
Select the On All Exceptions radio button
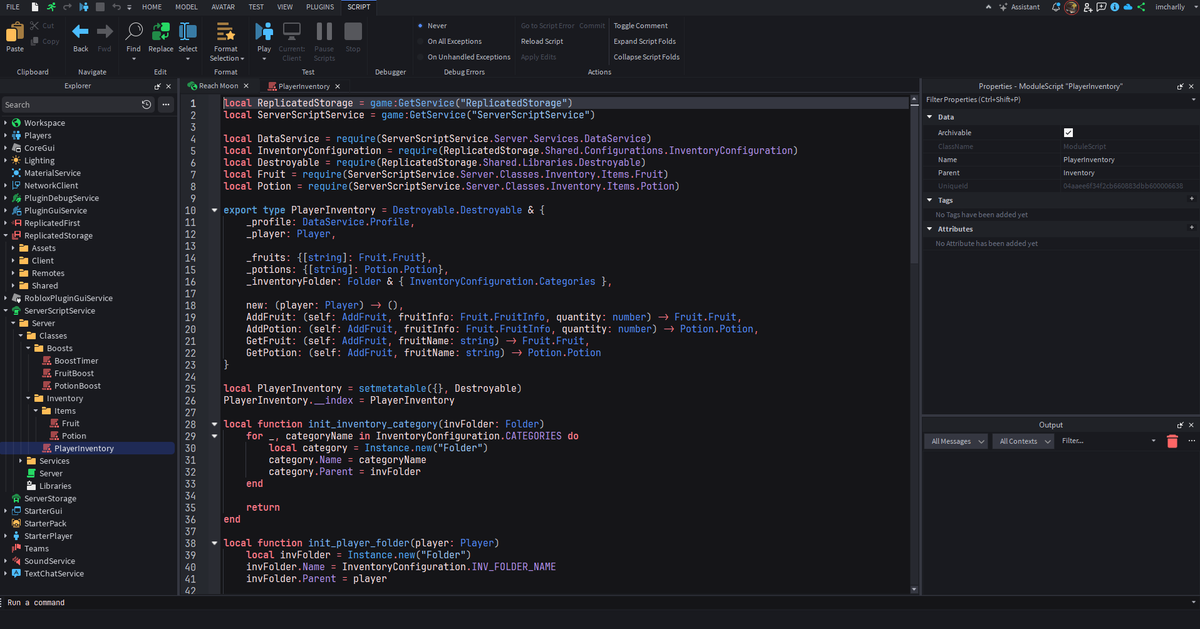(x=420, y=41)
